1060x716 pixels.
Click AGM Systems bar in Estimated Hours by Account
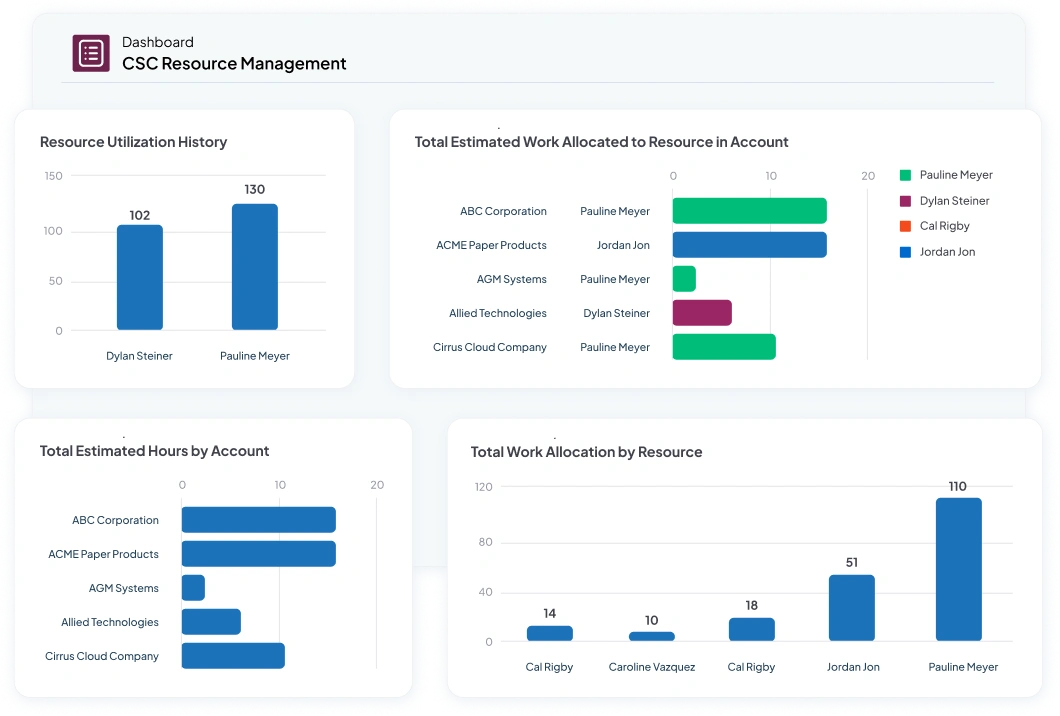pos(193,588)
